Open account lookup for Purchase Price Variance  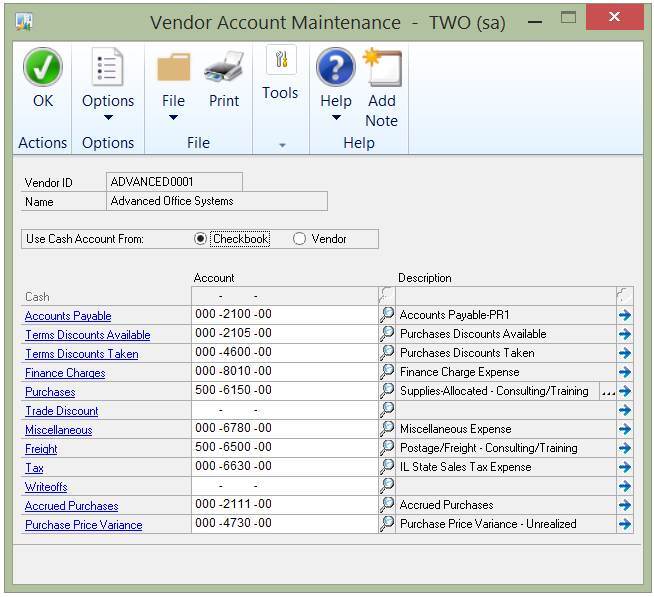(x=387, y=524)
